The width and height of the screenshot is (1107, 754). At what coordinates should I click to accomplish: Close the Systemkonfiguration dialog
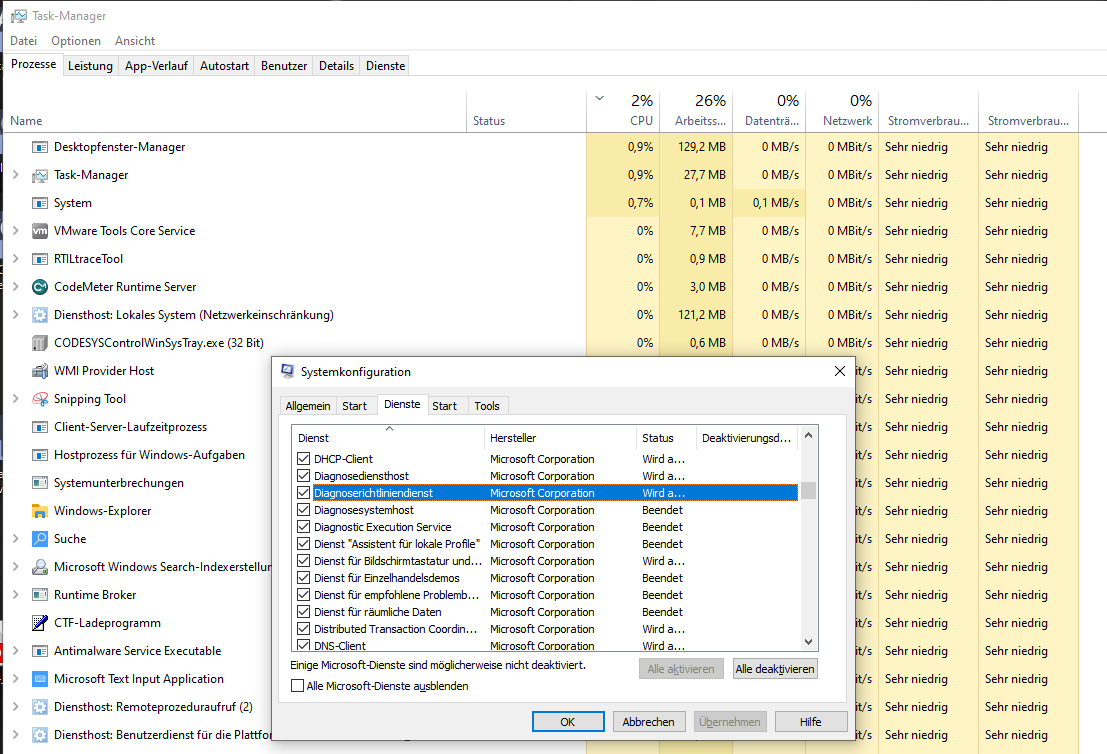point(839,371)
